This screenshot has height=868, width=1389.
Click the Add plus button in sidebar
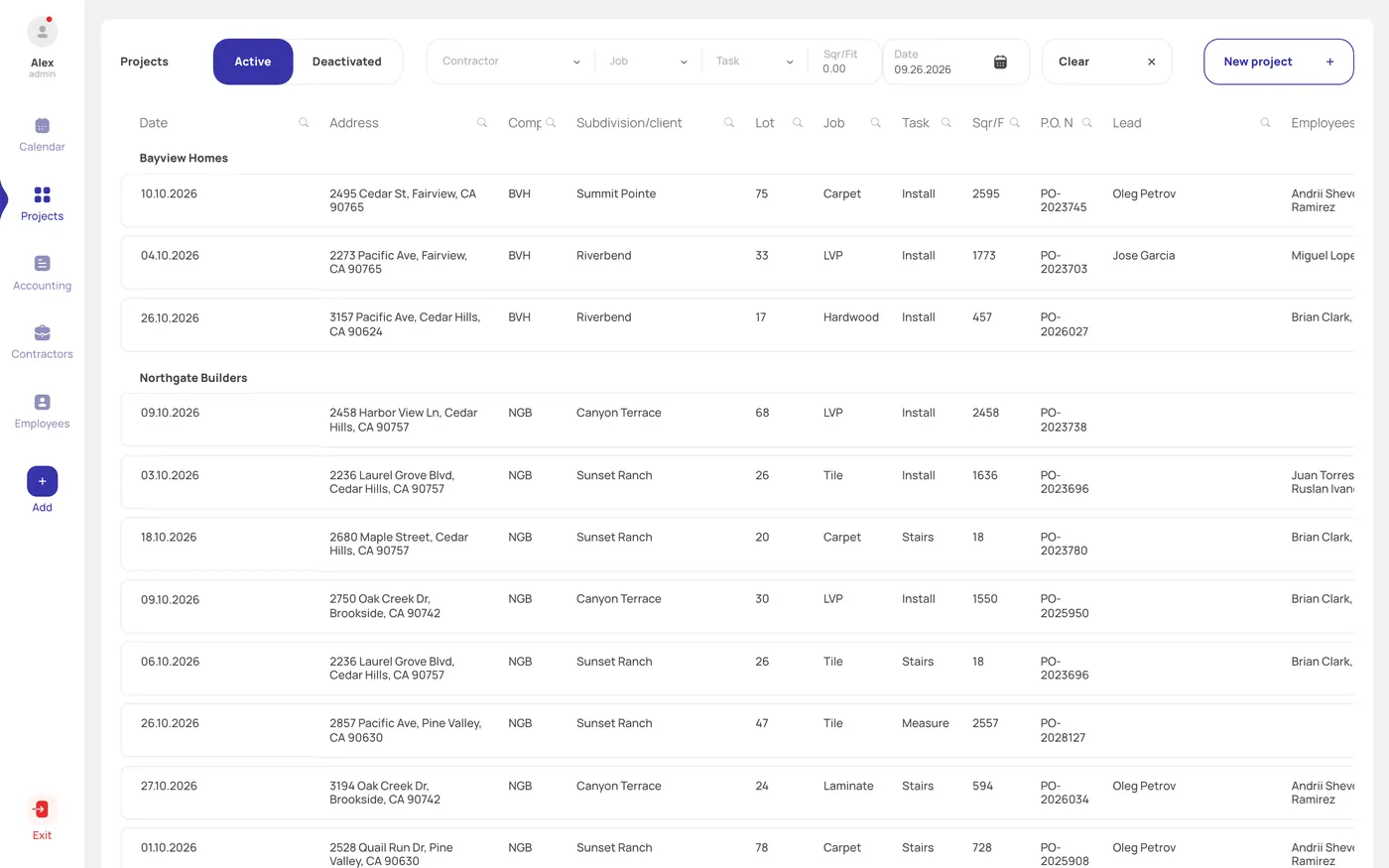pos(42,481)
